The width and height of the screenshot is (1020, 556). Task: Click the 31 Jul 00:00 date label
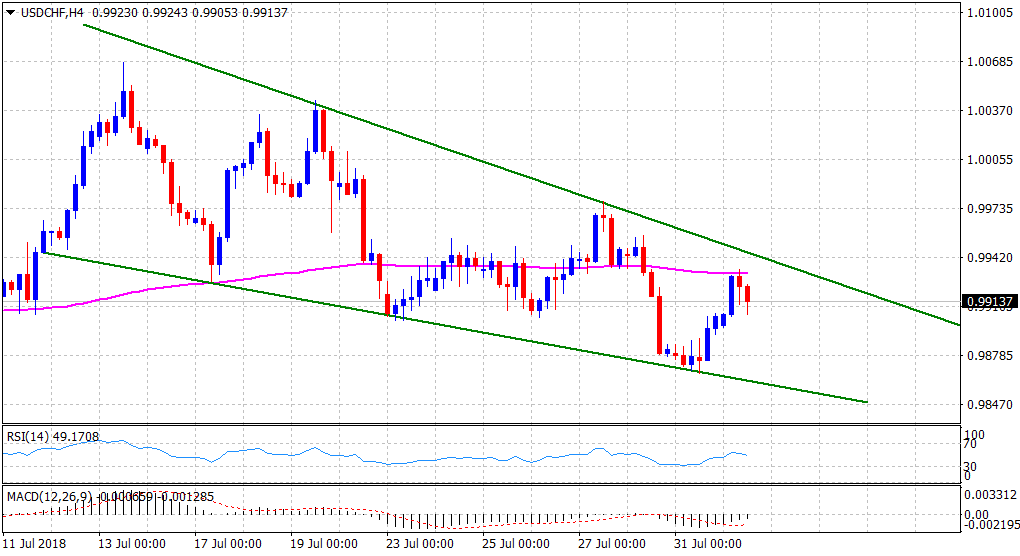[x=708, y=544]
